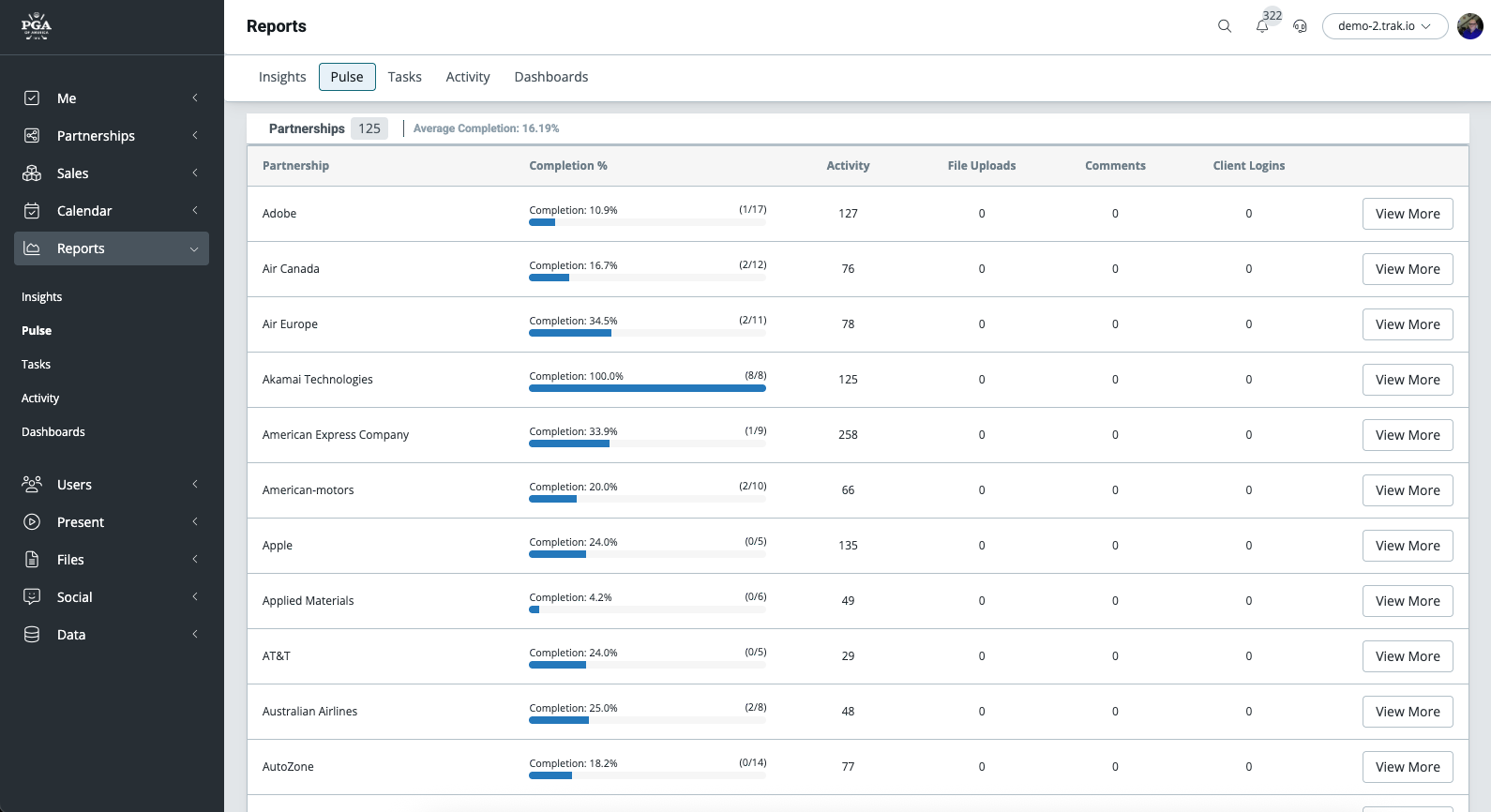The image size is (1491, 812).
Task: Click the Sales icon in sidebar
Action: click(32, 173)
